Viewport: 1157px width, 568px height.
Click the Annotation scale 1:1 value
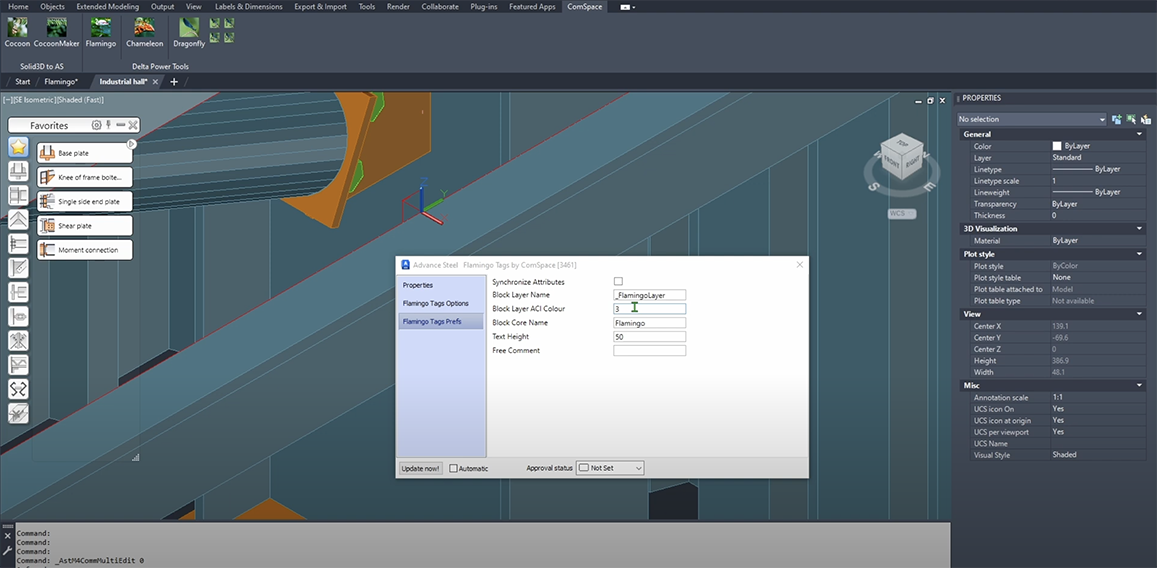click(1098, 397)
